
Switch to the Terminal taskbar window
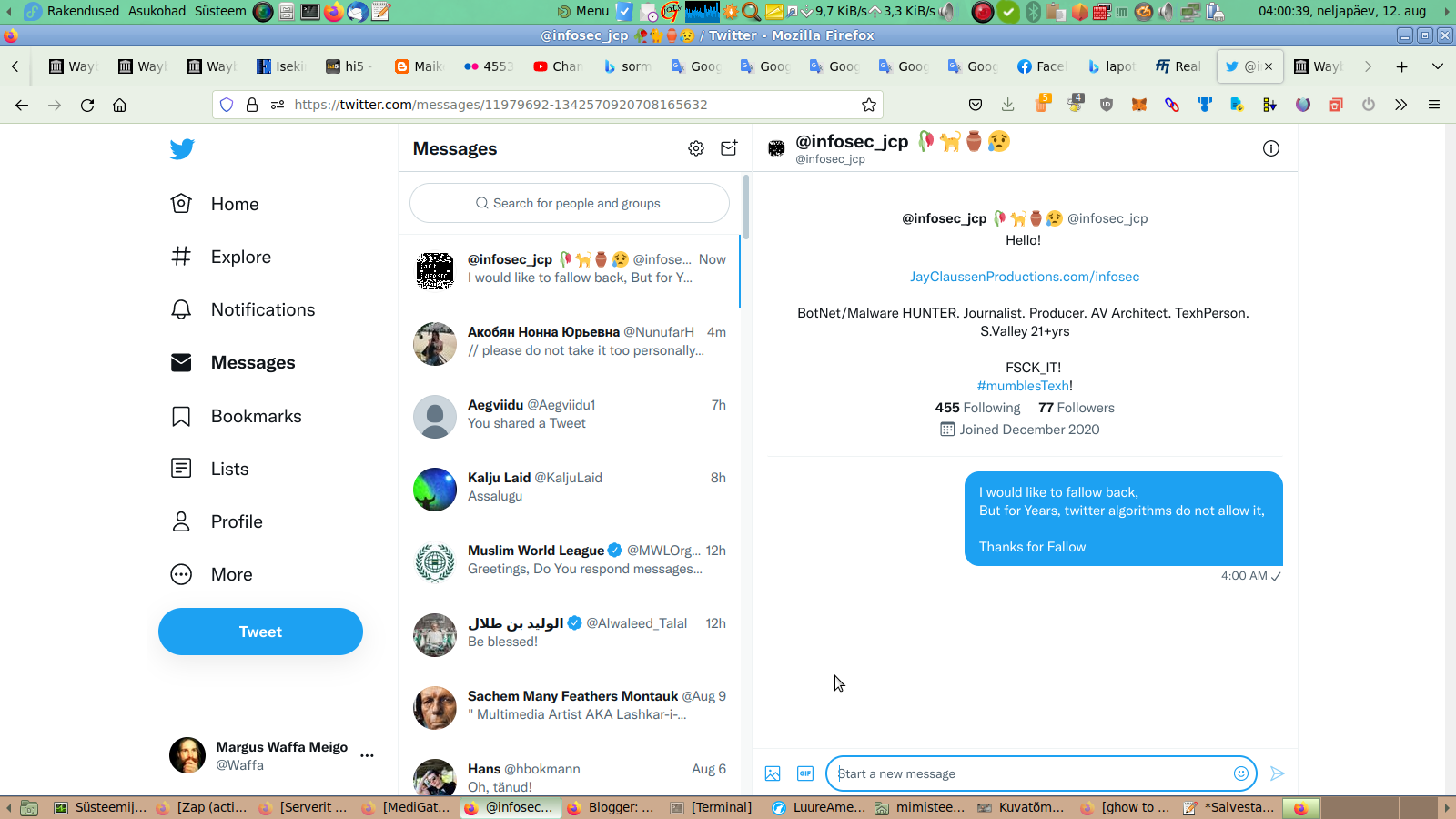[x=712, y=807]
